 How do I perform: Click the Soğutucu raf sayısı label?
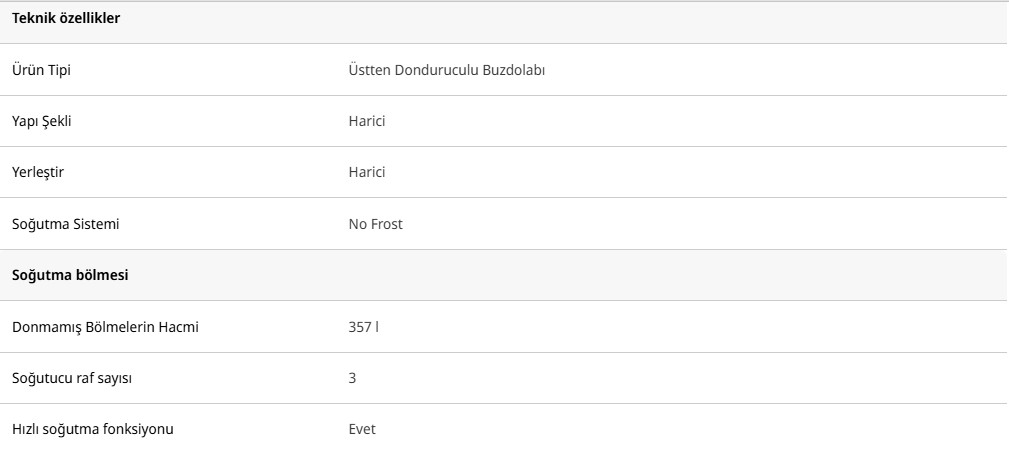[72, 378]
